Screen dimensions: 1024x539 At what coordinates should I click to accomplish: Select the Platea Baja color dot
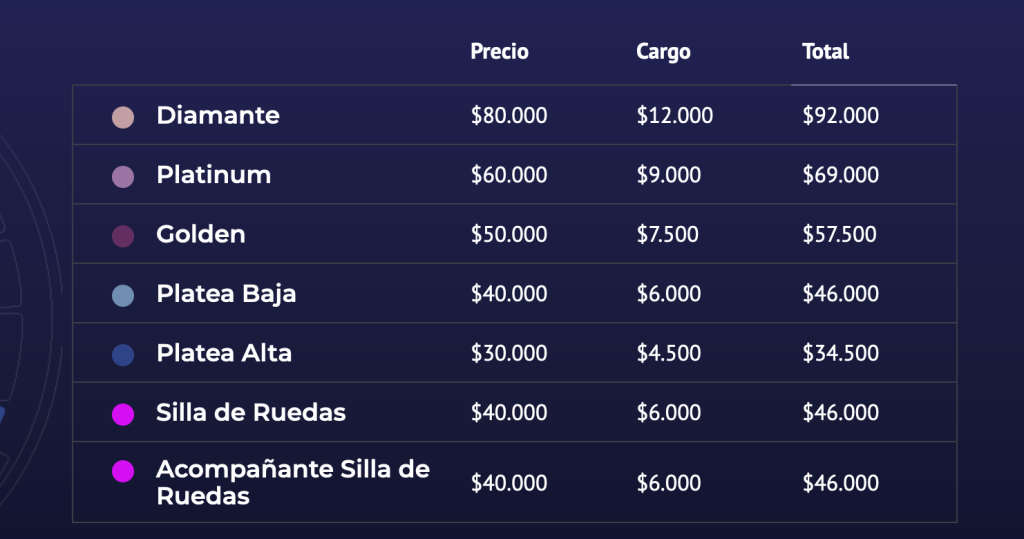click(x=123, y=295)
